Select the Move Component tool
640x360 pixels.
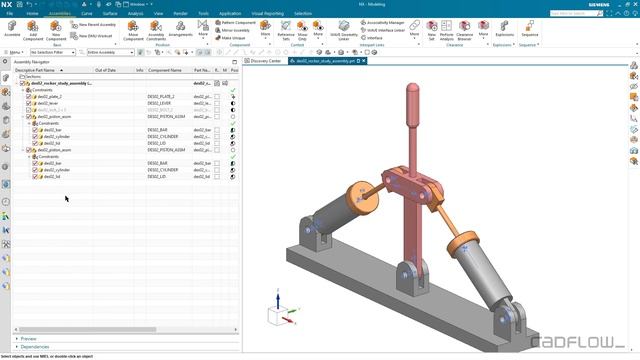pos(133,30)
